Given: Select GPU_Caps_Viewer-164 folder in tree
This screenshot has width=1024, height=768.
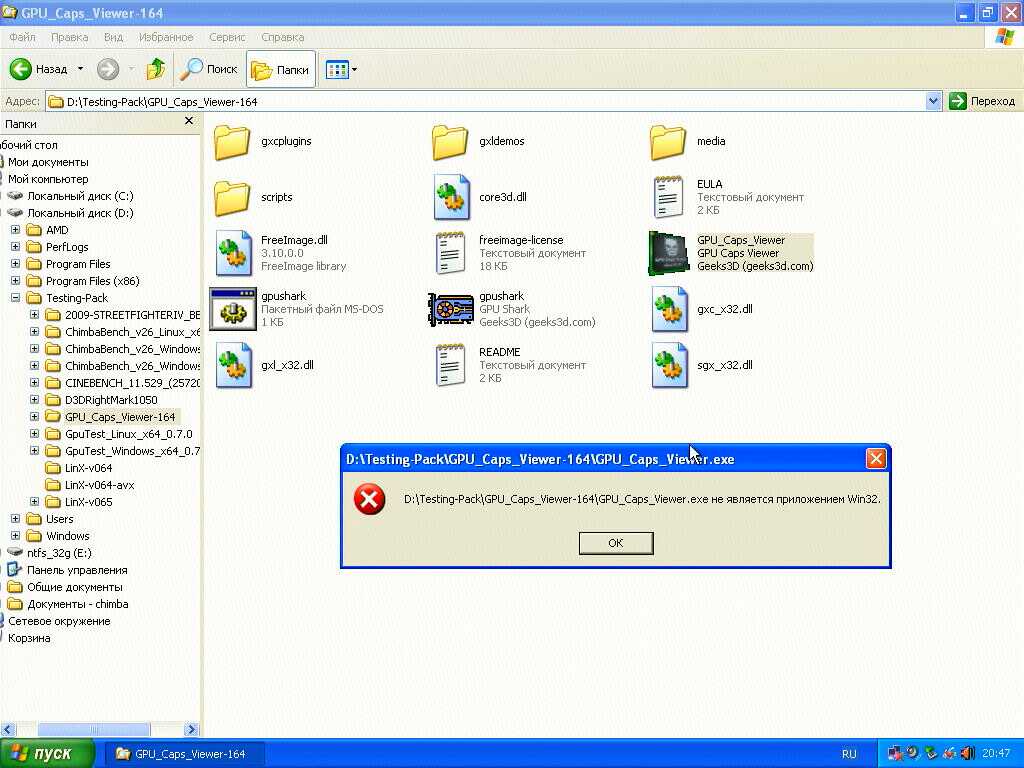Looking at the screenshot, I should [x=120, y=417].
